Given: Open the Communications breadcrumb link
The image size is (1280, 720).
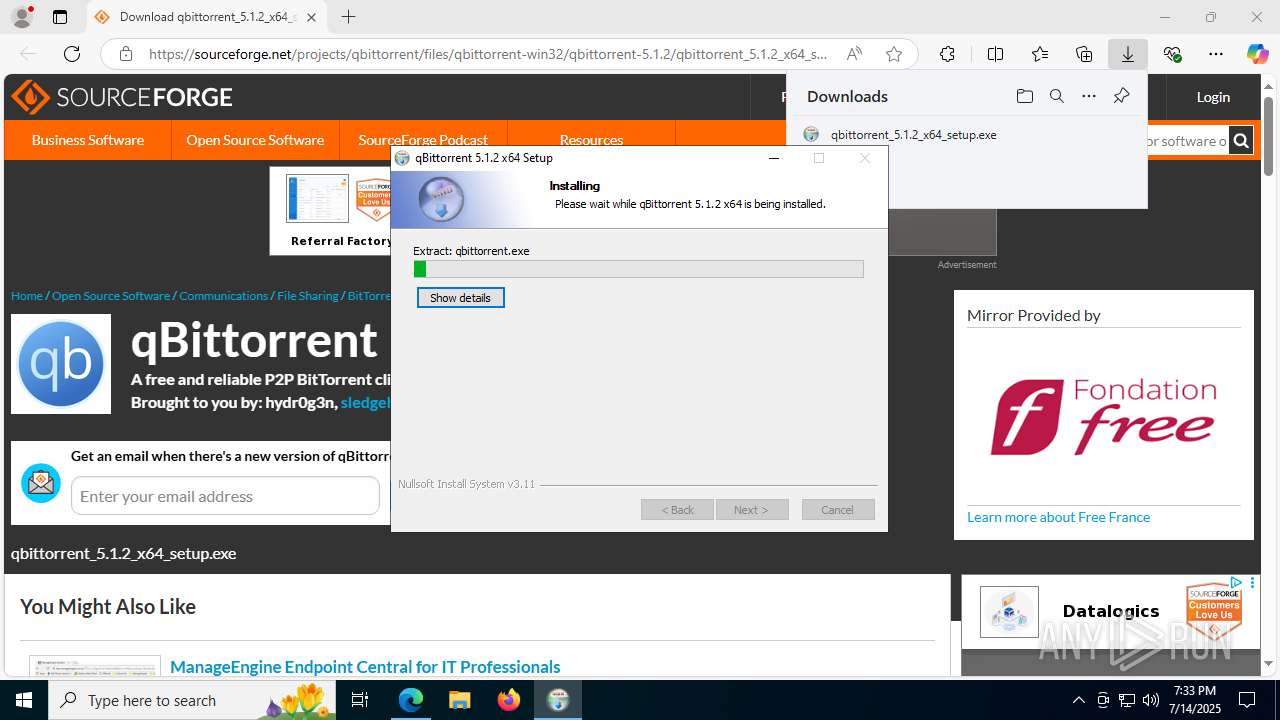Looking at the screenshot, I should [224, 296].
